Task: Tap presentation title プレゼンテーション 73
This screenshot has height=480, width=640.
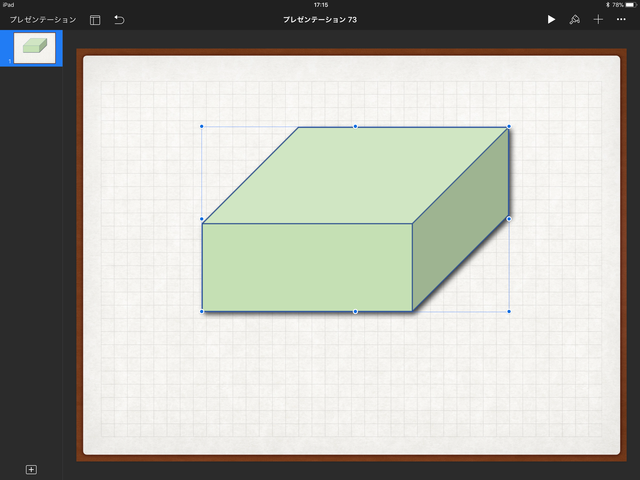Action: (x=320, y=20)
